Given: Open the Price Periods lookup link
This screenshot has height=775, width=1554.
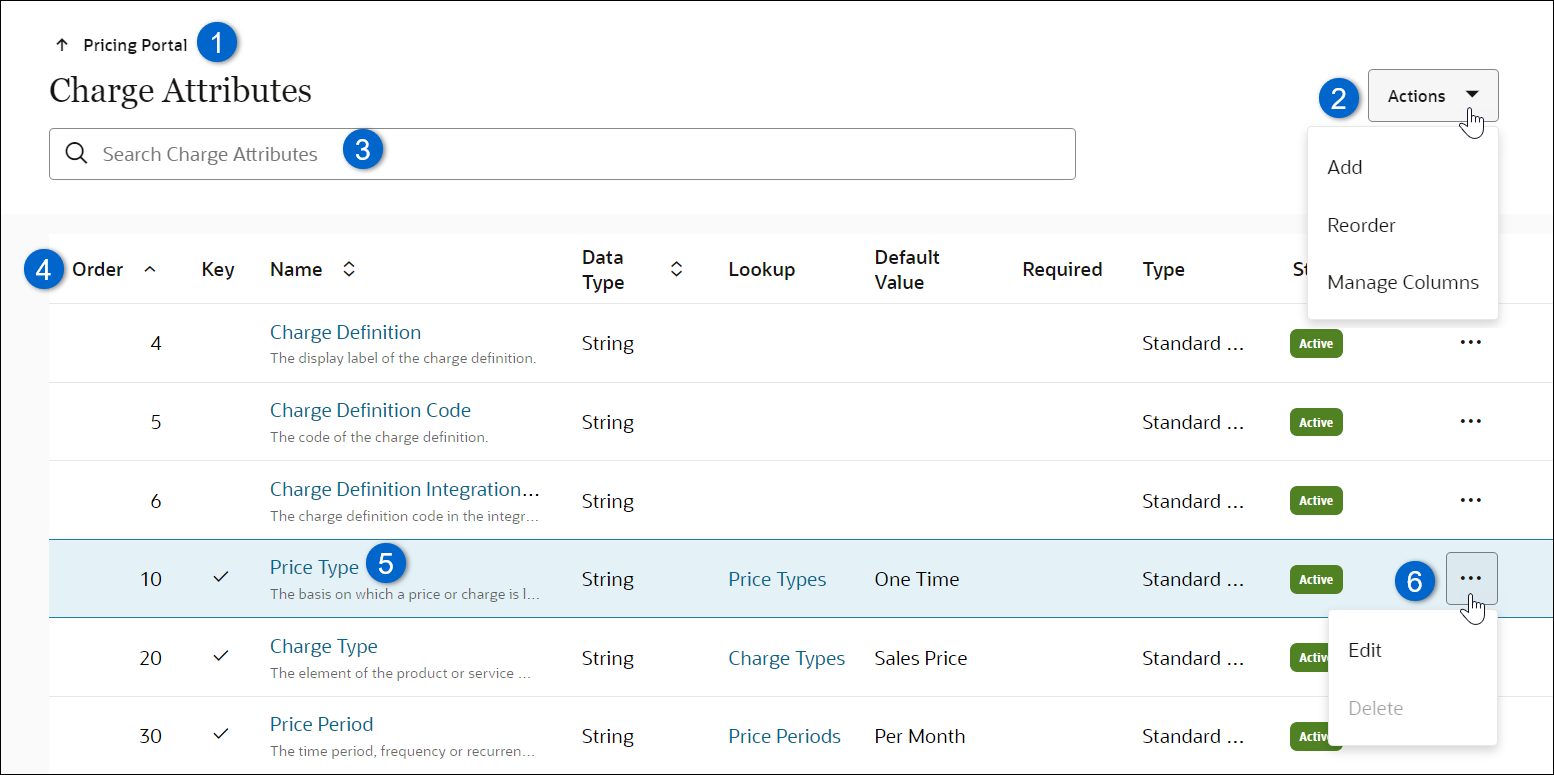Looking at the screenshot, I should click(784, 736).
